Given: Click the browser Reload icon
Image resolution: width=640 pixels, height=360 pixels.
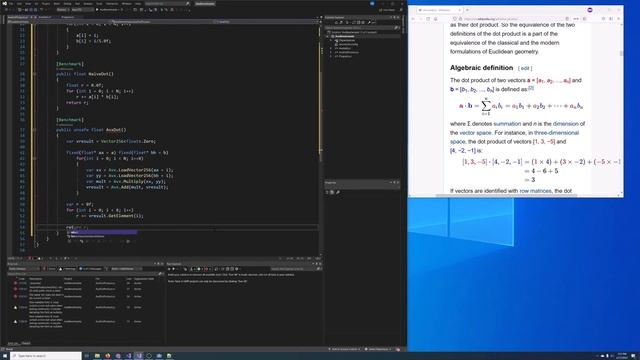Looking at the screenshot, I should (x=428, y=19).
